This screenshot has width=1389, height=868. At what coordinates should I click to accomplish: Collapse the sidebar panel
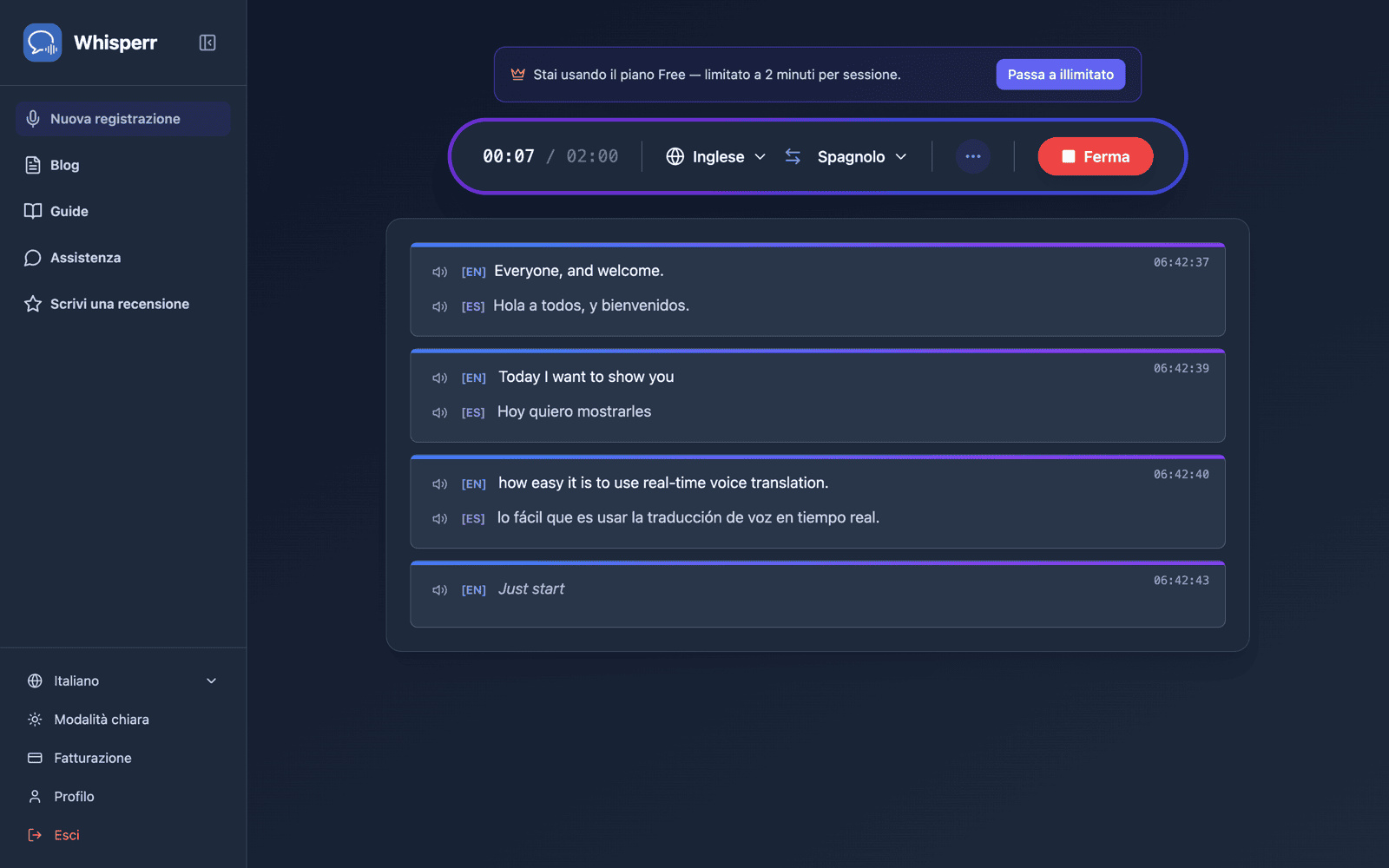click(x=207, y=43)
